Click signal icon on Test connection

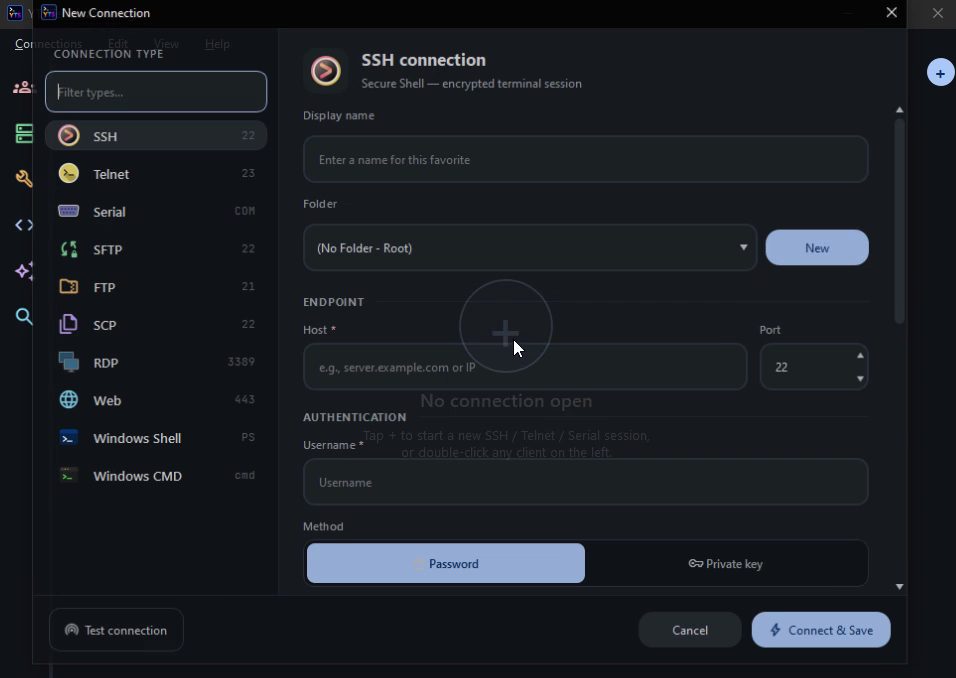(x=71, y=630)
